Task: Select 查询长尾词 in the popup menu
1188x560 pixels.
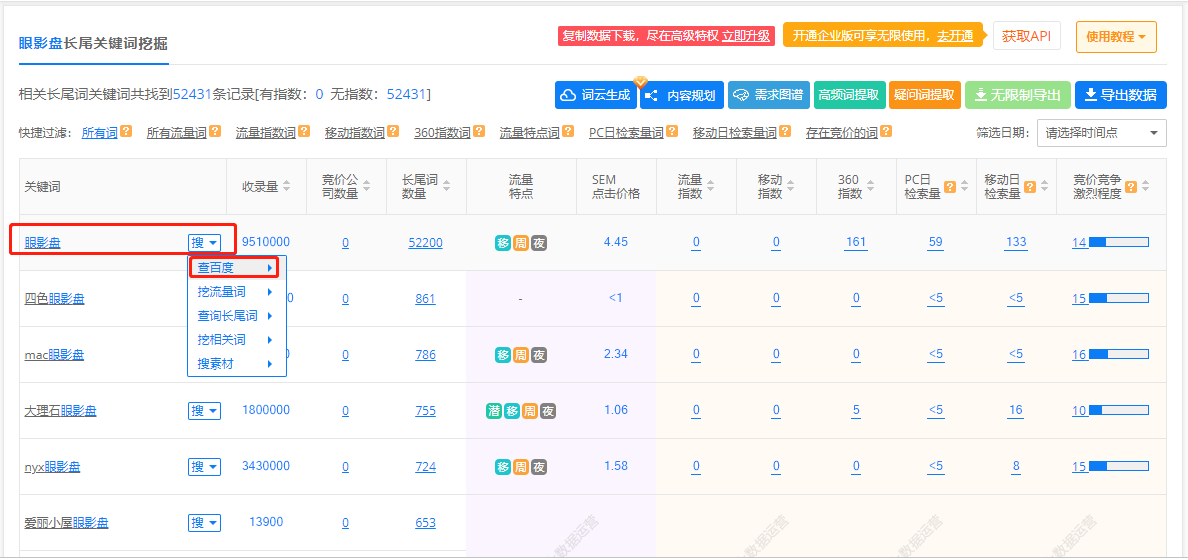Action: [236, 316]
